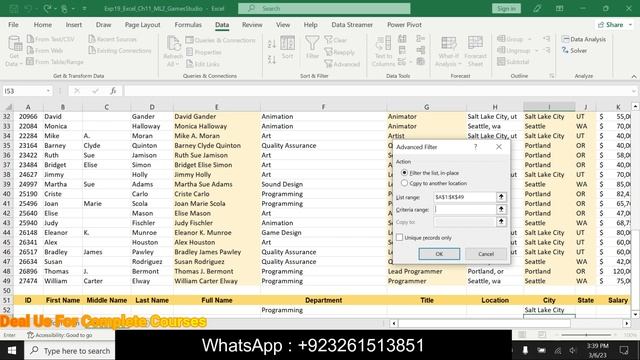
Task: Open Advanced Filter help question mark
Action: 475,147
